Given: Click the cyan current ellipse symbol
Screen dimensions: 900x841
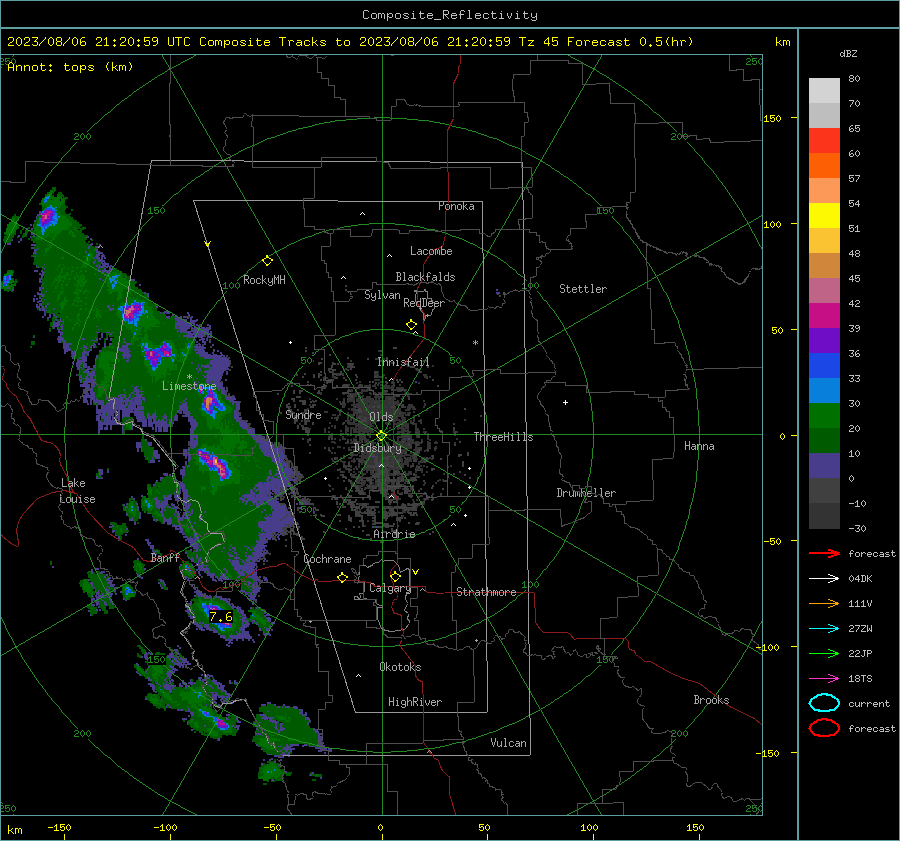Looking at the screenshot, I should click(824, 703).
